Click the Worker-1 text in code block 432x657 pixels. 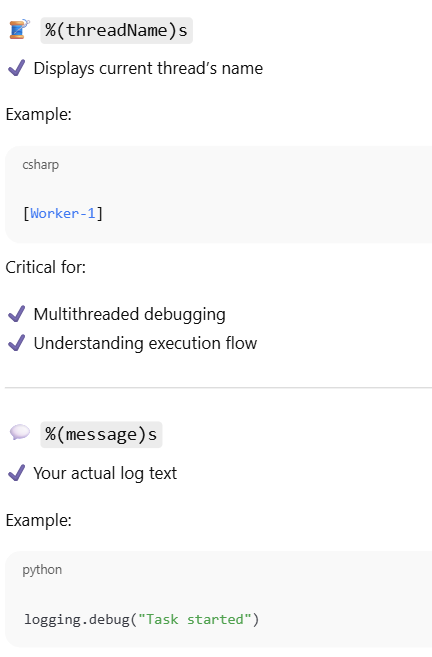click(x=63, y=213)
